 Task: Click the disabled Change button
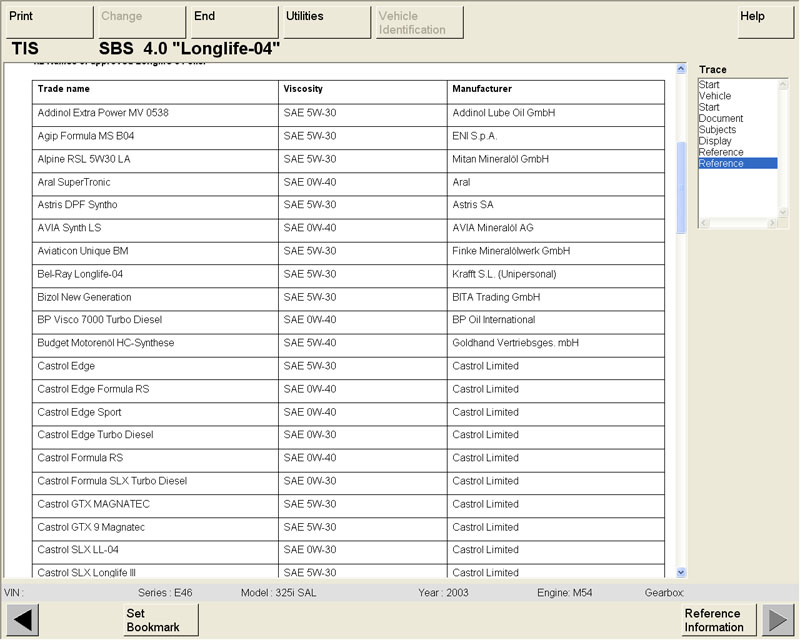click(140, 22)
